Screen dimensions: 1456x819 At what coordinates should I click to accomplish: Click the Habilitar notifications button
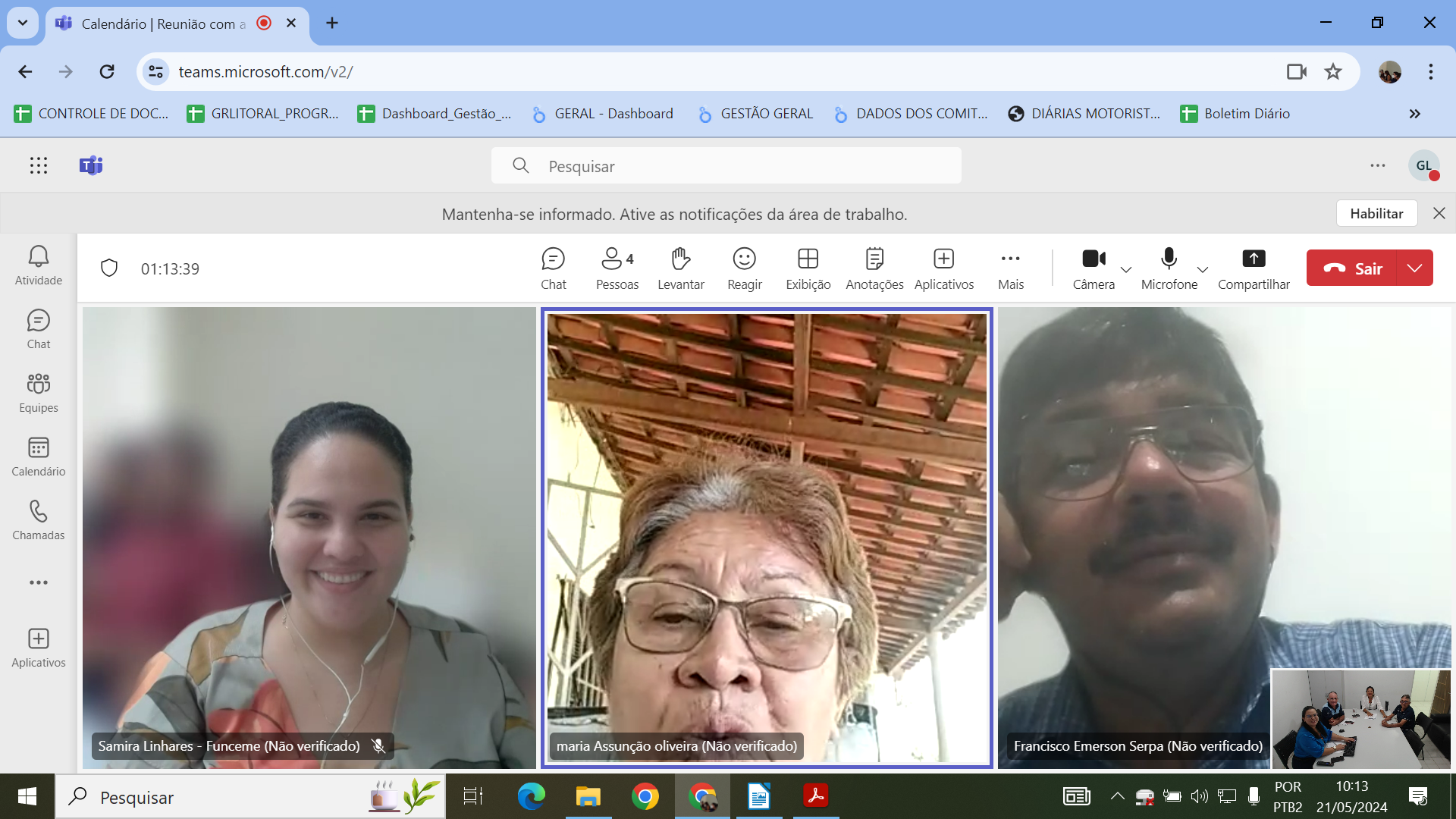click(1376, 214)
